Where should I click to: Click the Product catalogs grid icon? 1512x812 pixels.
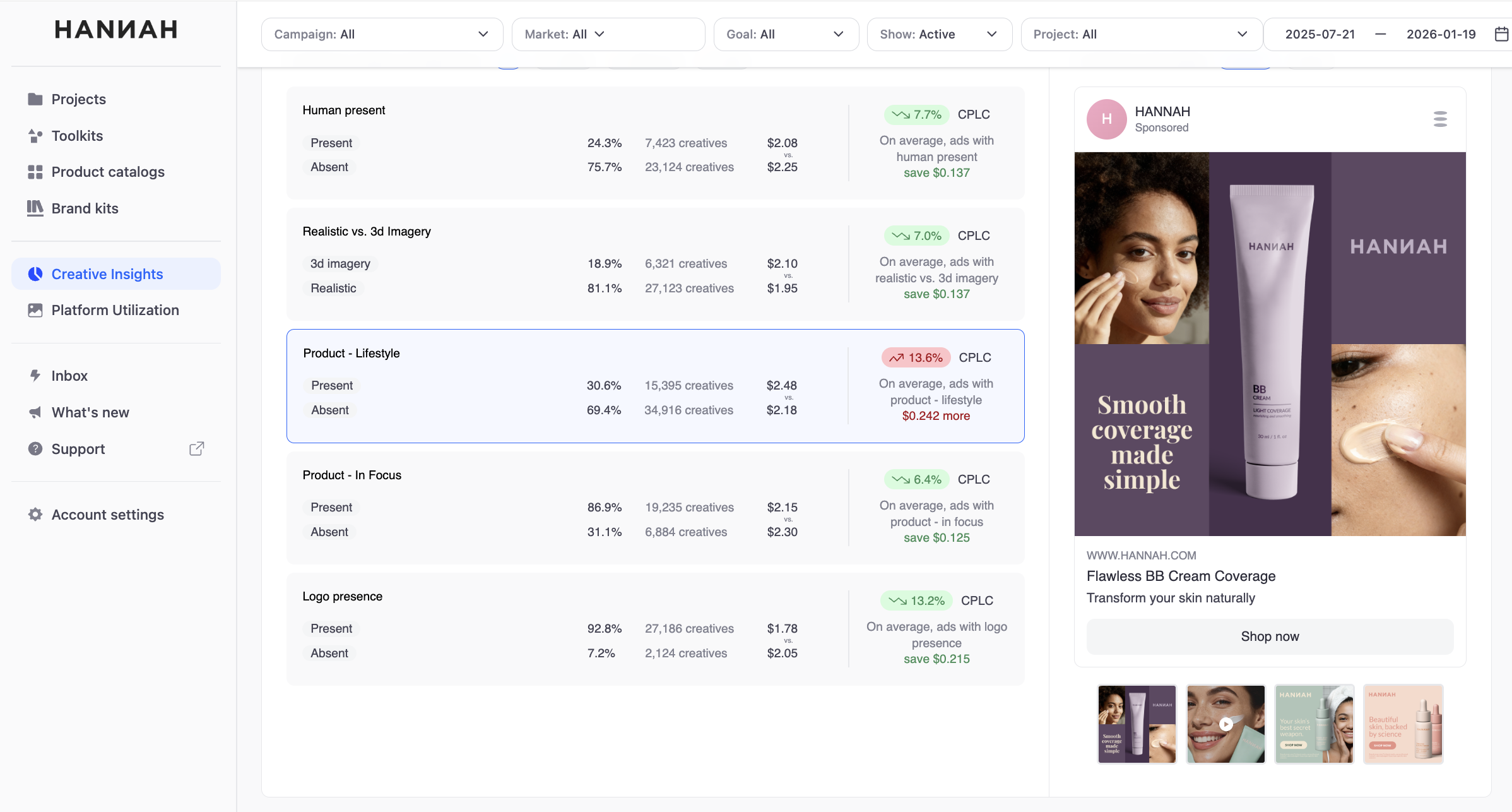35,172
